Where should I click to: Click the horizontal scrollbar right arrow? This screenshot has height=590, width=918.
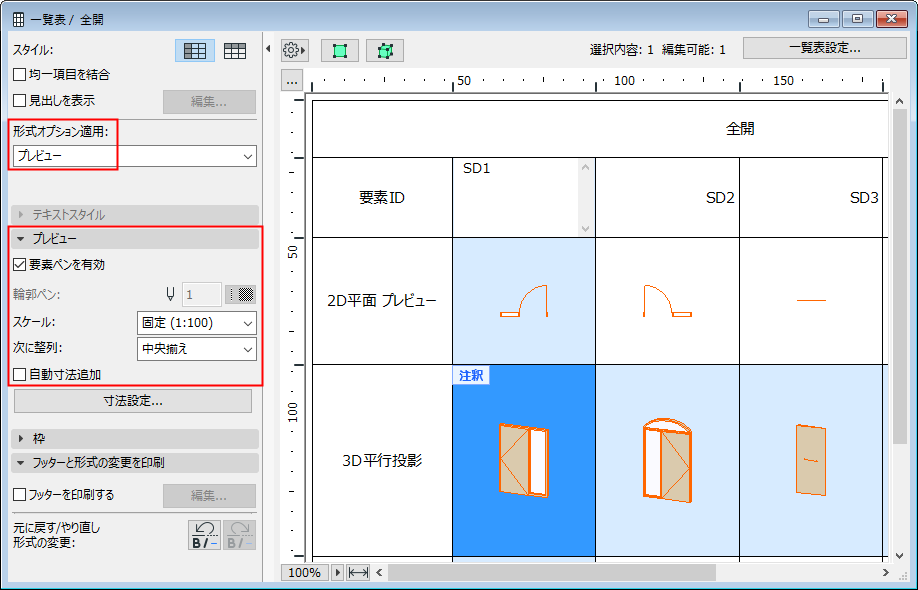click(885, 572)
